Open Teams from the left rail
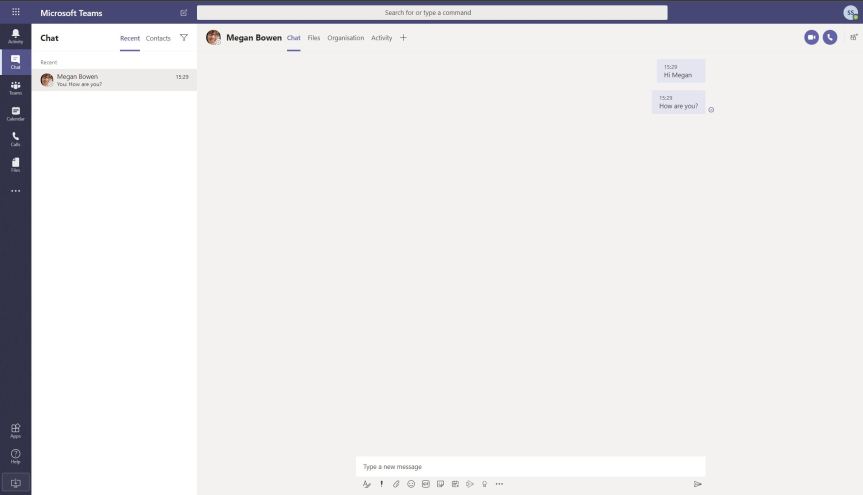 15,88
